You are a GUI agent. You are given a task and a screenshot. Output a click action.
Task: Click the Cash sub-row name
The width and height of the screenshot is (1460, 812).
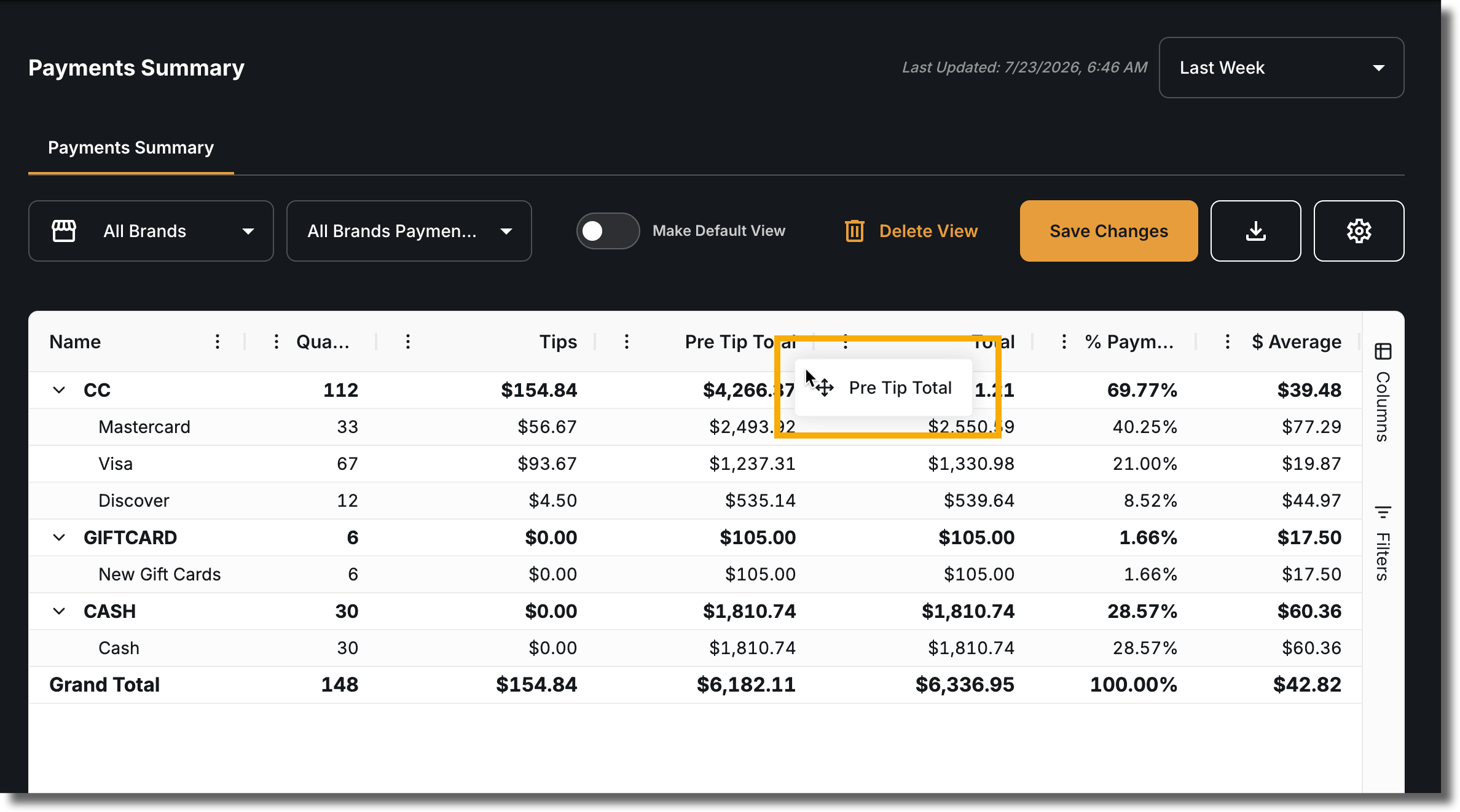tap(119, 648)
